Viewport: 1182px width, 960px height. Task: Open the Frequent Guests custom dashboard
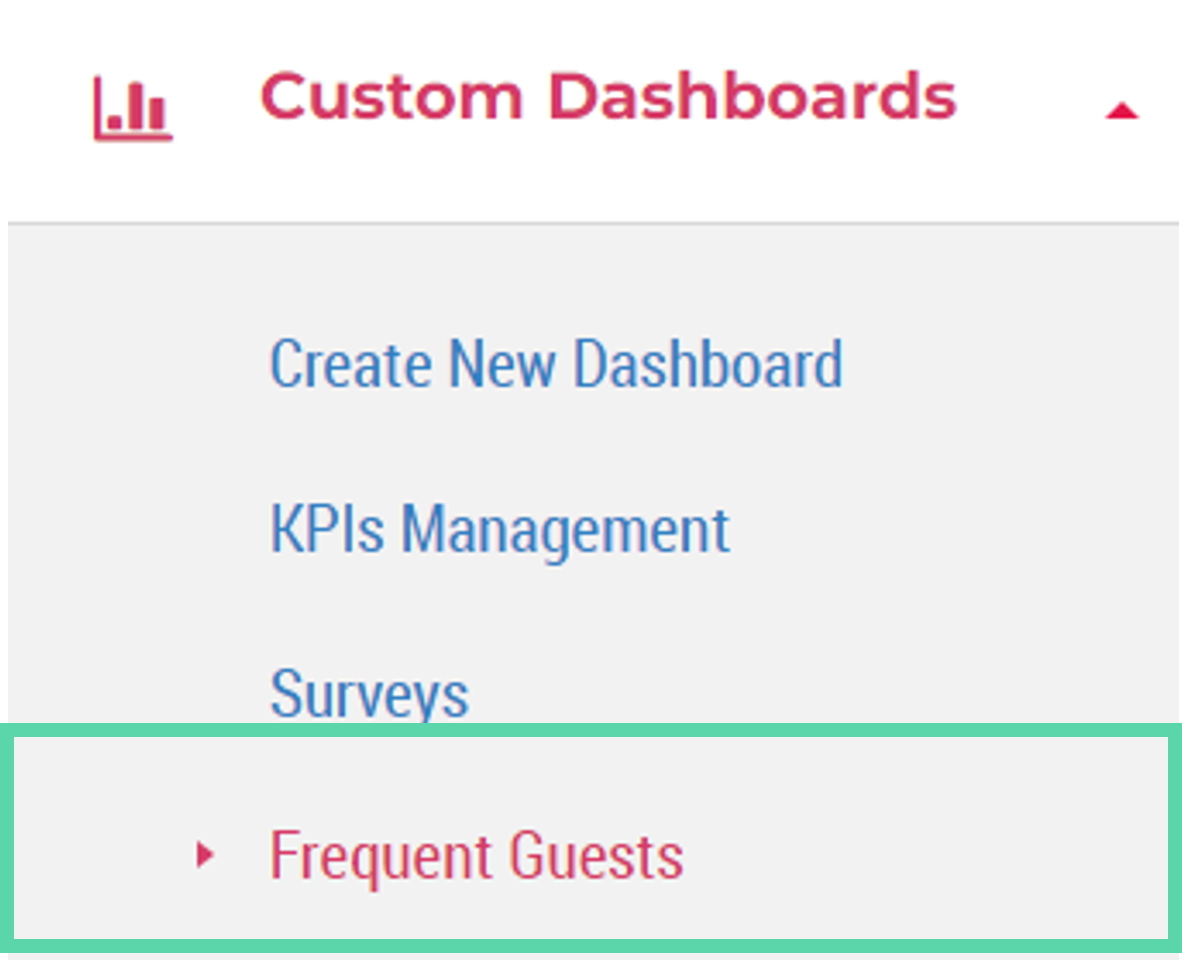(476, 855)
